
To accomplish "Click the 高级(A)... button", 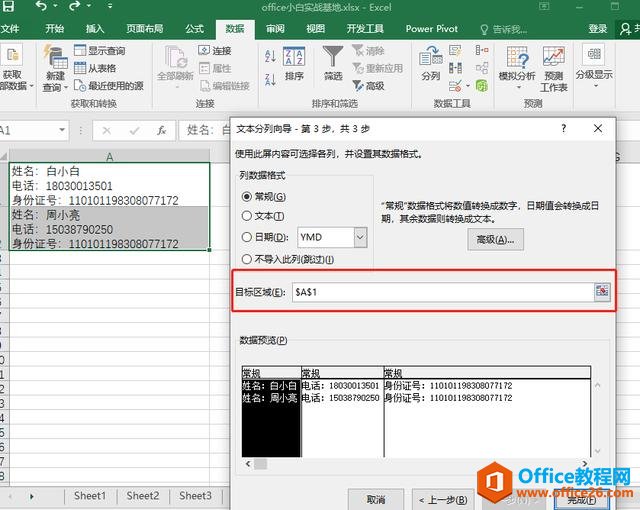I will (x=495, y=239).
